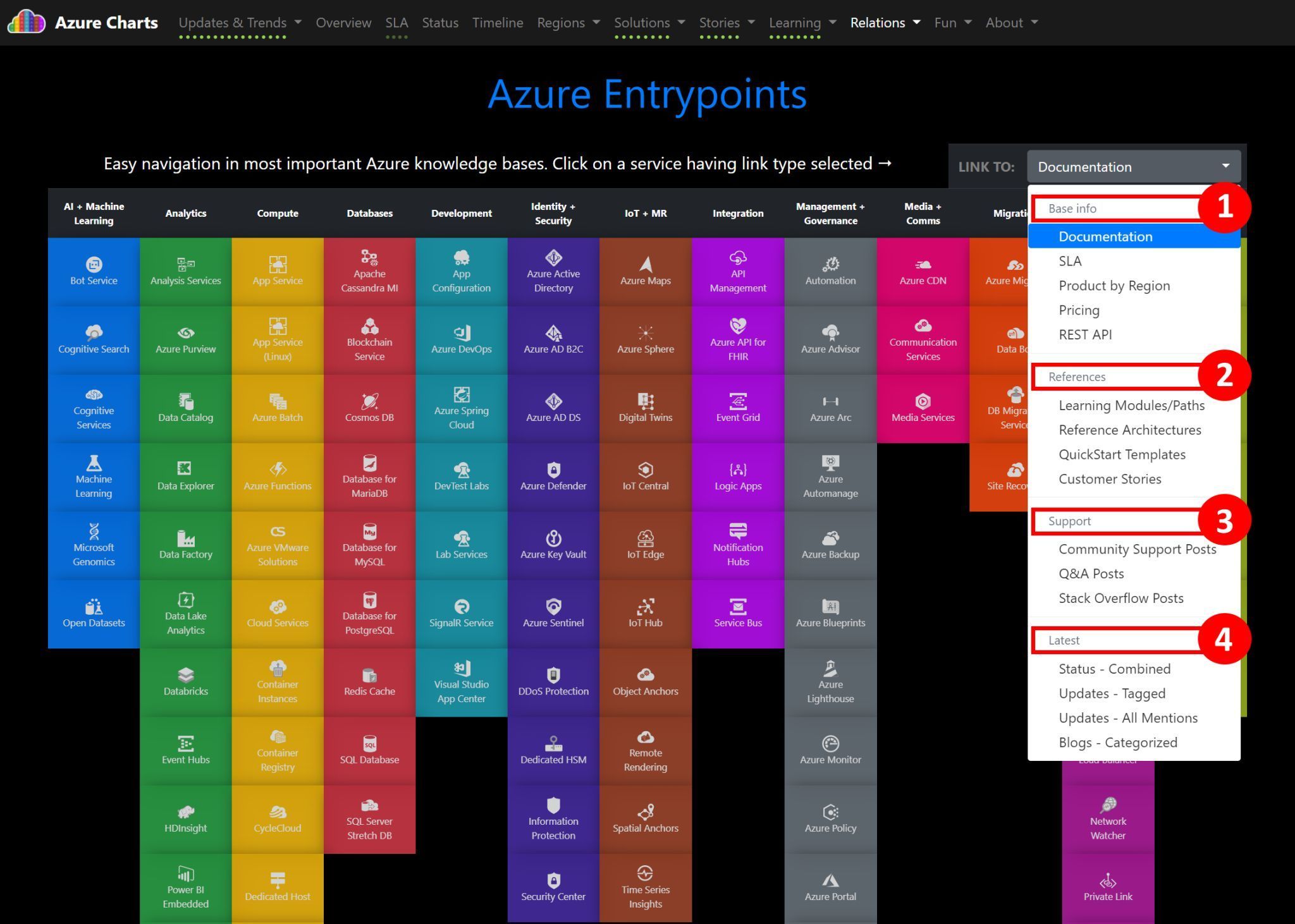Screen dimensions: 1295x924
Task: Switch to the Timeline page
Action: [x=498, y=22]
